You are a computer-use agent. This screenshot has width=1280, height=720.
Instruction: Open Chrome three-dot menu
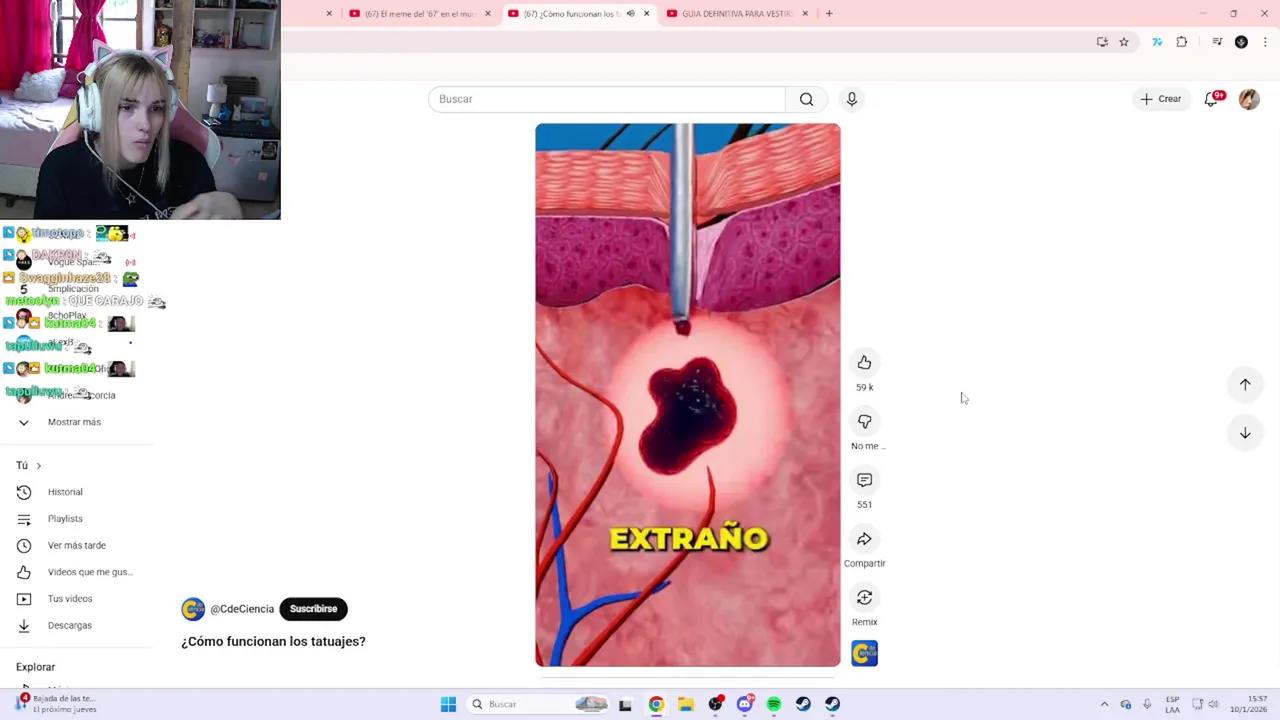pos(1265,42)
